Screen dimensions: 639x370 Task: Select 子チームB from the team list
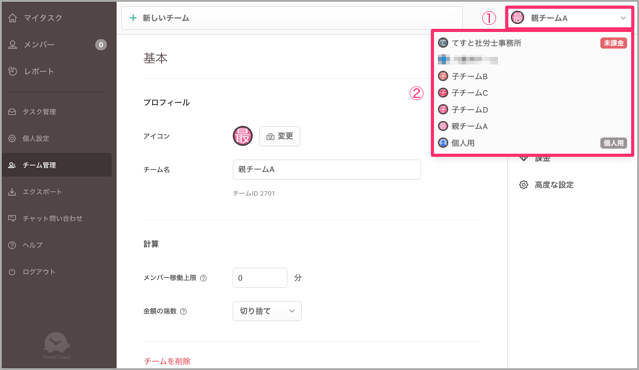coord(532,76)
